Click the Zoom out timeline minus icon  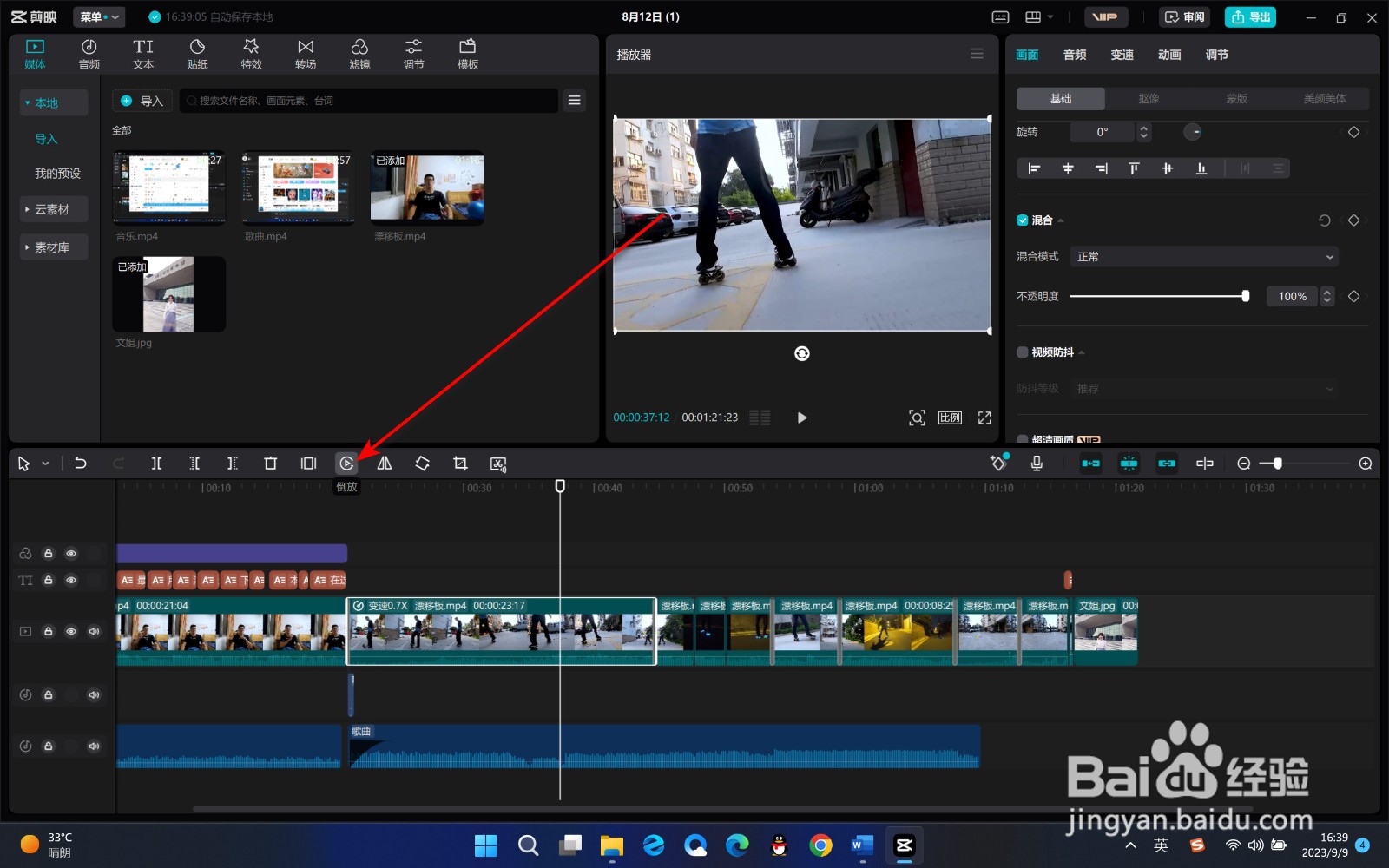coord(1243,464)
